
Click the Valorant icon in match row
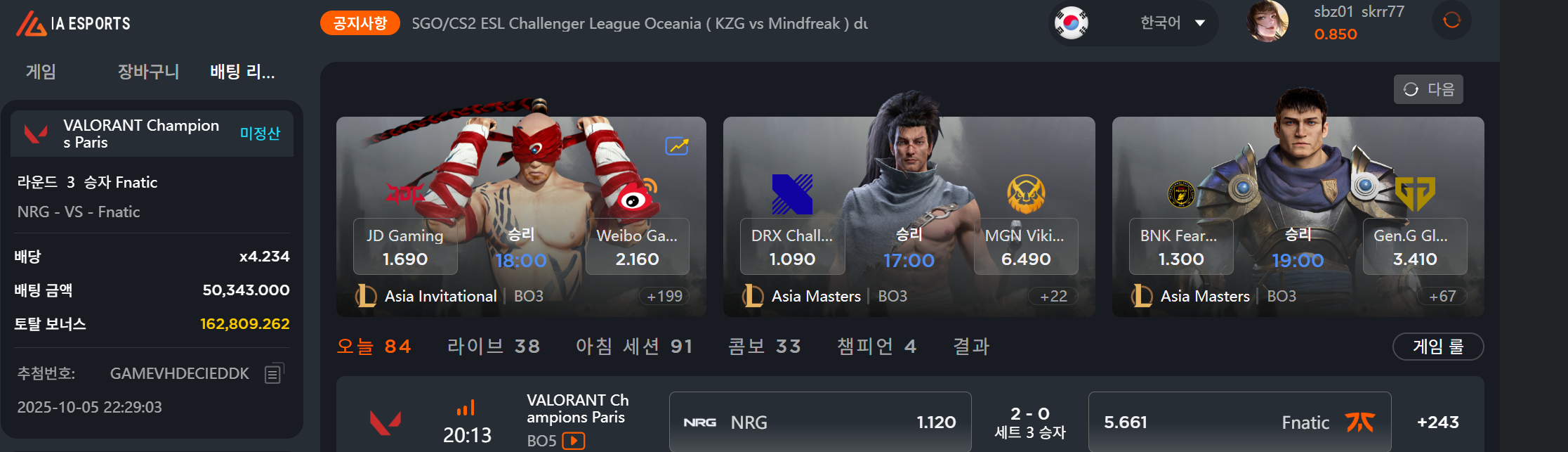[x=386, y=422]
